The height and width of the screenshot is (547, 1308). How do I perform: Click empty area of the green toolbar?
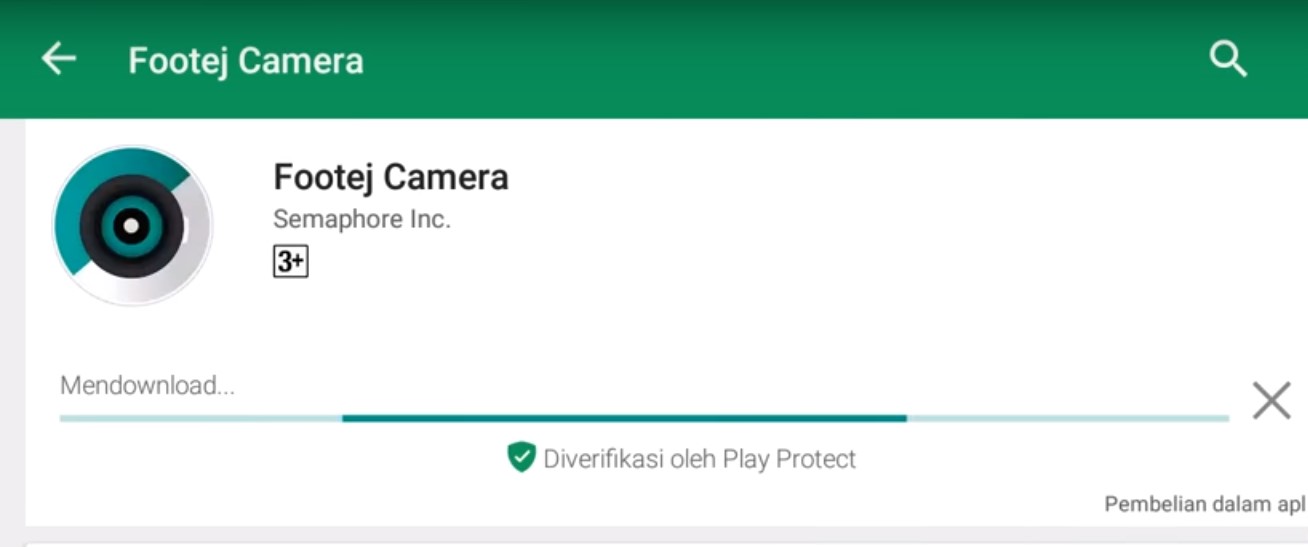point(780,60)
